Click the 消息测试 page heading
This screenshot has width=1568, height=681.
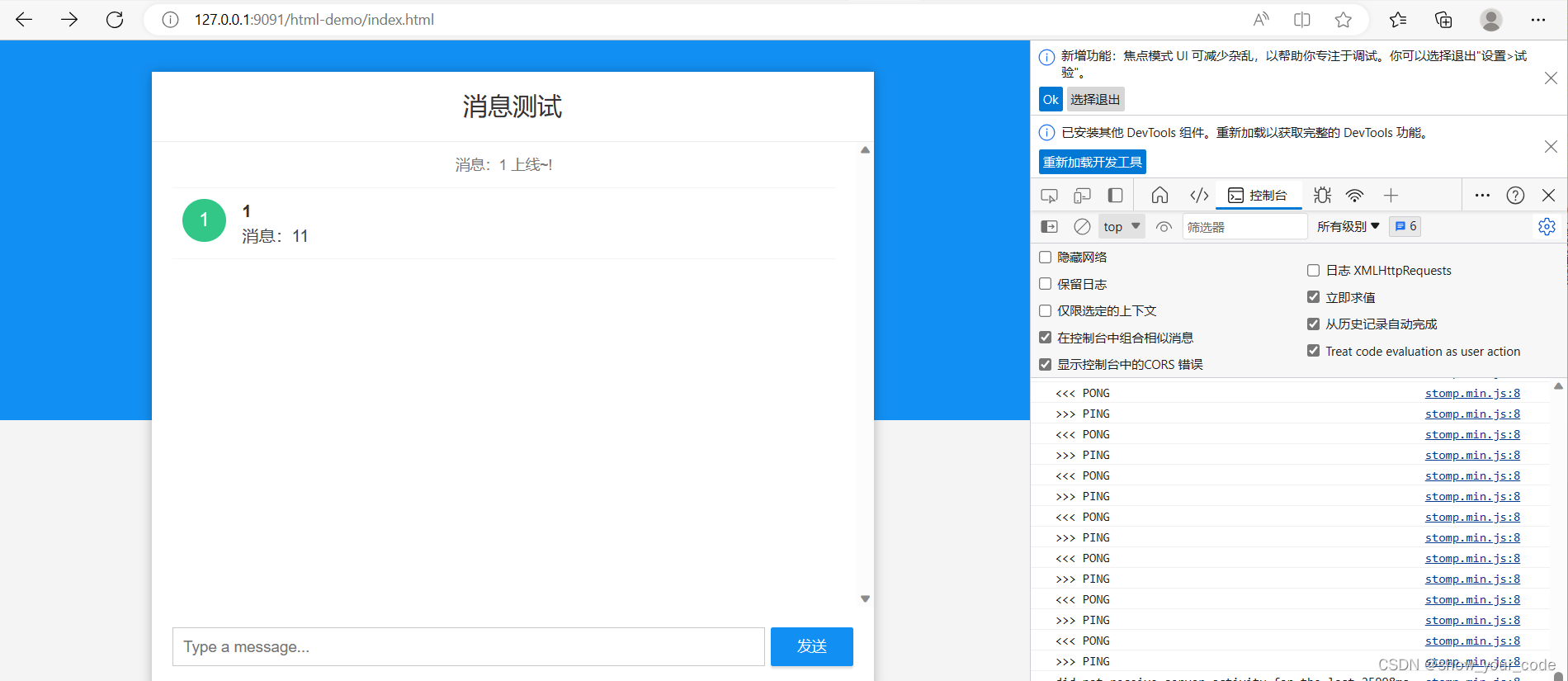[x=512, y=106]
